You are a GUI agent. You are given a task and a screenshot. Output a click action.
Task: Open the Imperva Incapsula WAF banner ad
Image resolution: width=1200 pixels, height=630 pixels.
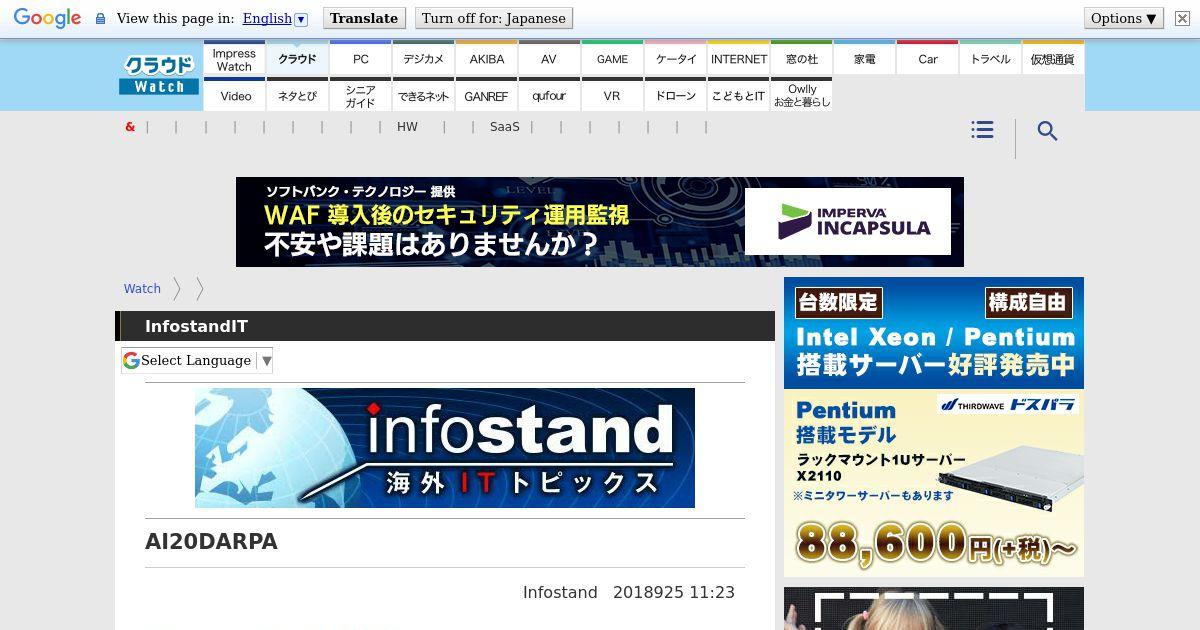click(600, 222)
